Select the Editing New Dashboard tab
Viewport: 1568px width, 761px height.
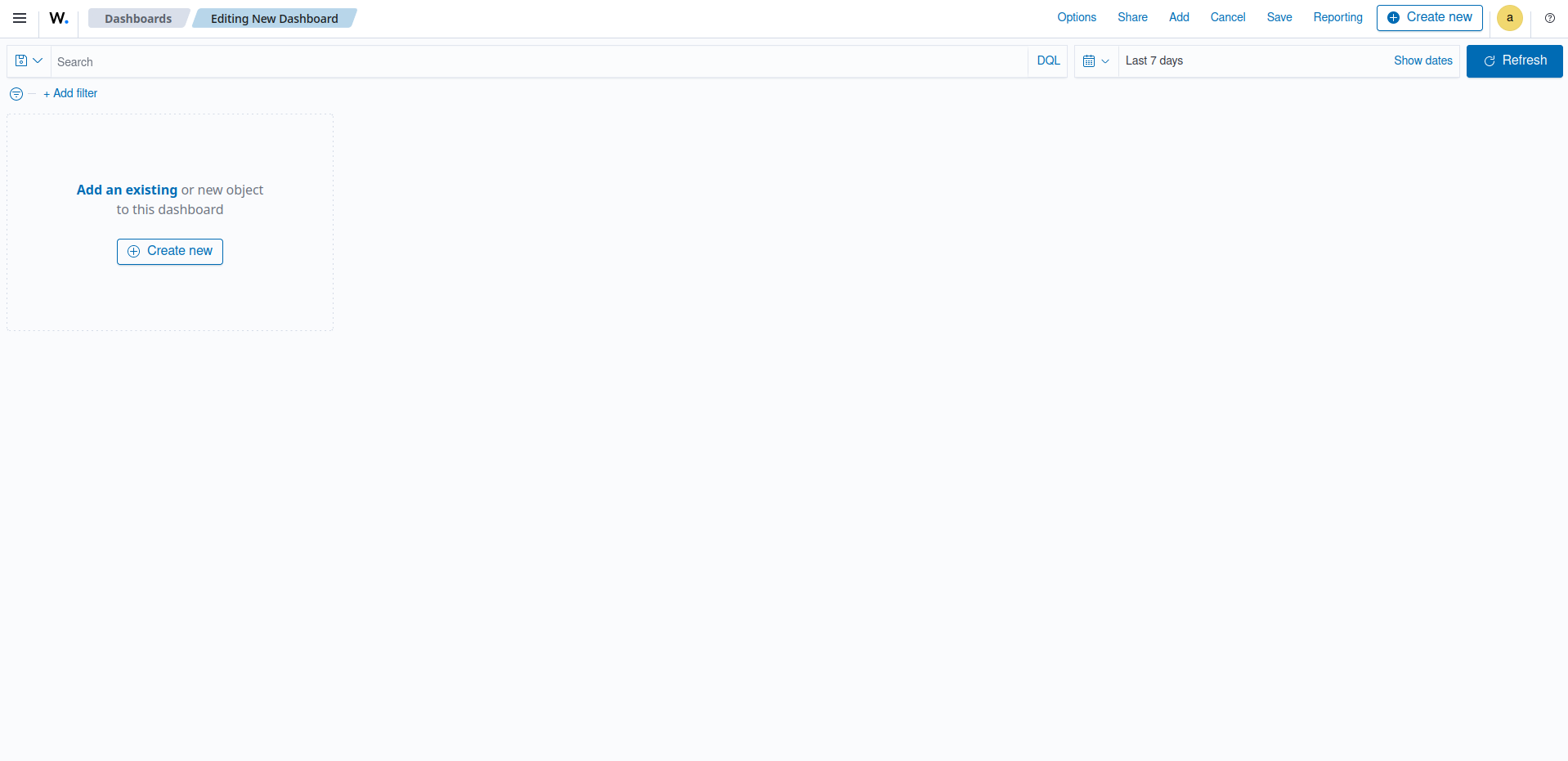click(x=274, y=18)
